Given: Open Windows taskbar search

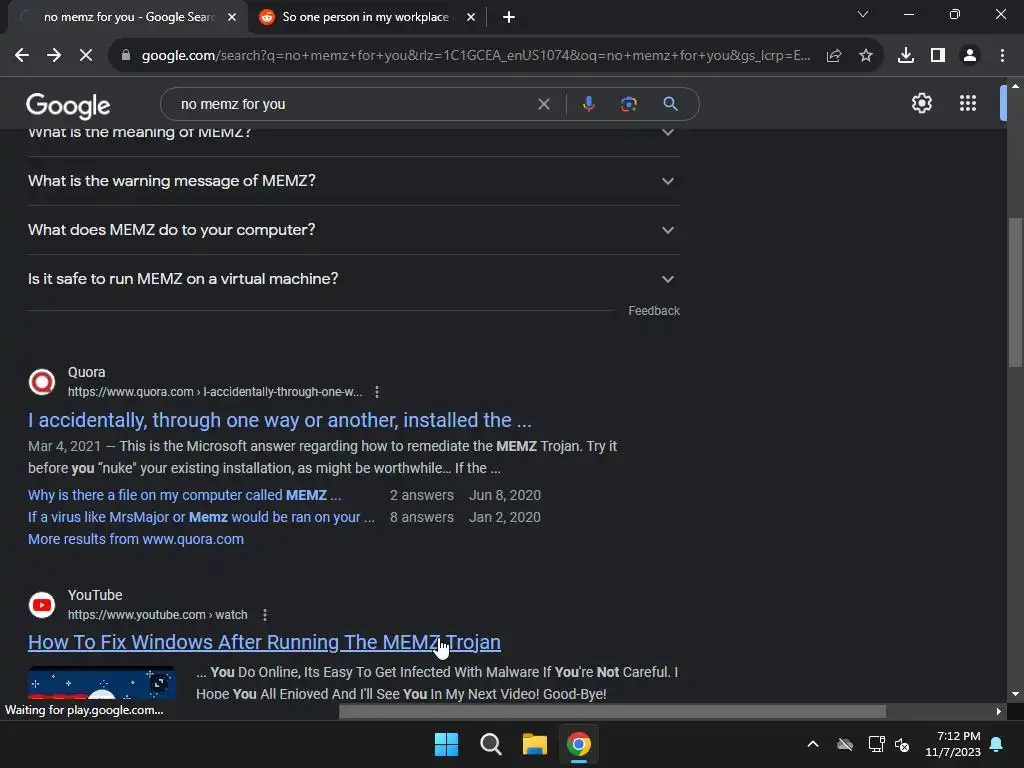Looking at the screenshot, I should [490, 744].
